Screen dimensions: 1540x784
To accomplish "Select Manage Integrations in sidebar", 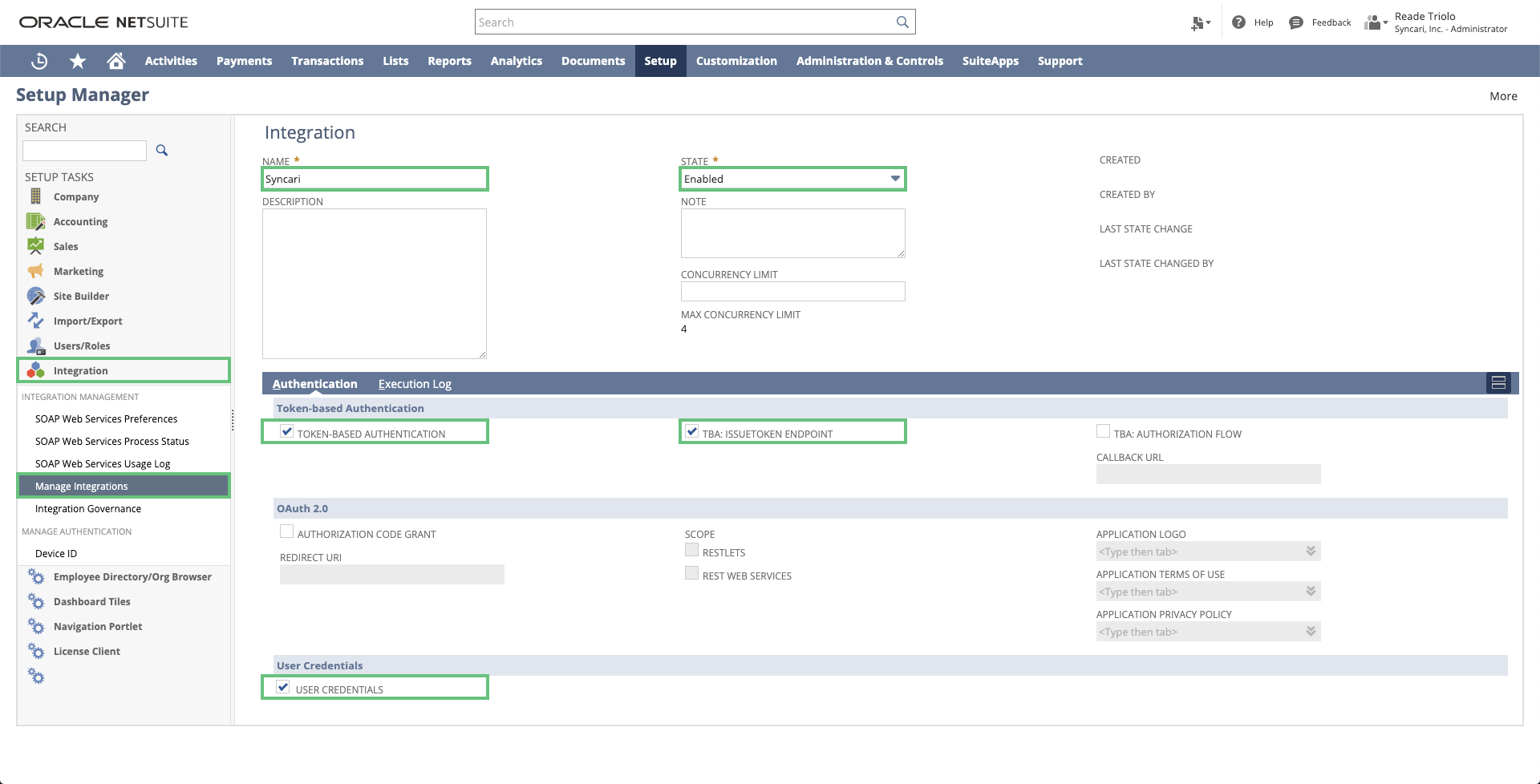I will coord(124,486).
